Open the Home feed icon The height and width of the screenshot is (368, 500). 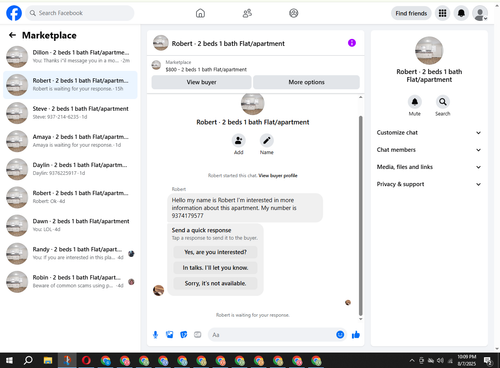click(200, 13)
